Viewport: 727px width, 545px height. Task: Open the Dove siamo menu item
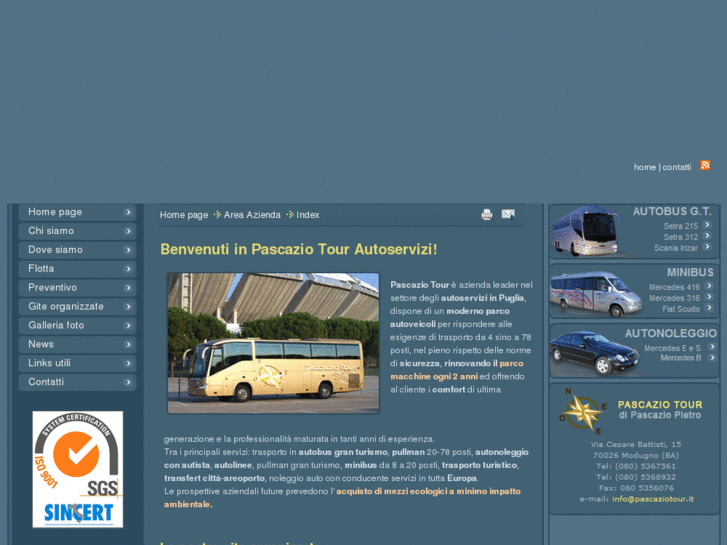pyautogui.click(x=77, y=250)
